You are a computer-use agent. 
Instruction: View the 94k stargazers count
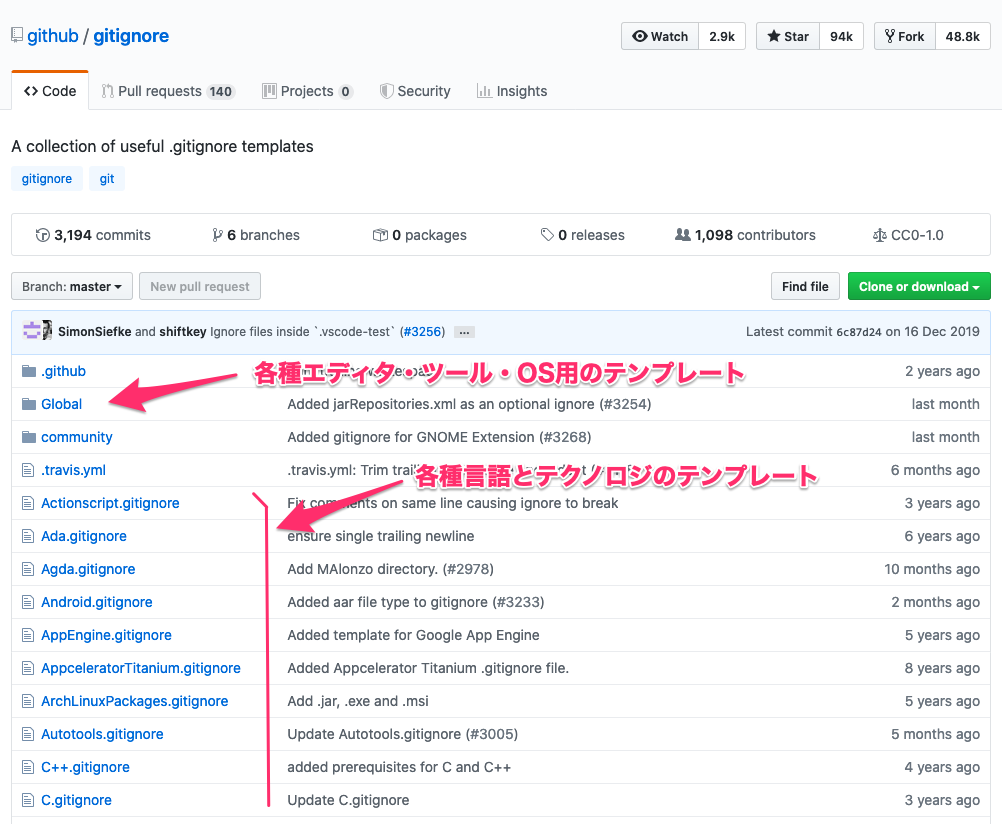pyautogui.click(x=841, y=36)
